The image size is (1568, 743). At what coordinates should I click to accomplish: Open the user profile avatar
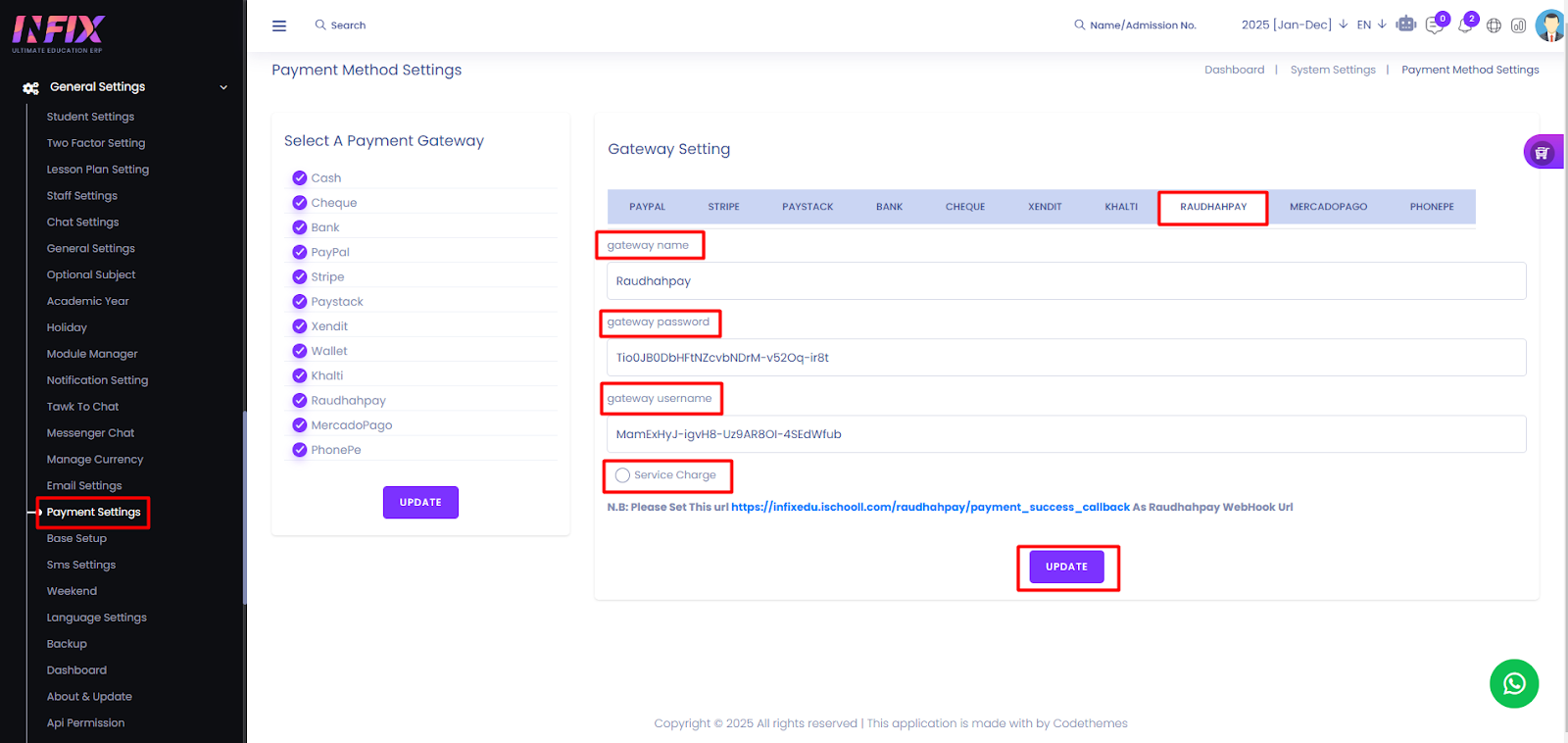(1550, 25)
